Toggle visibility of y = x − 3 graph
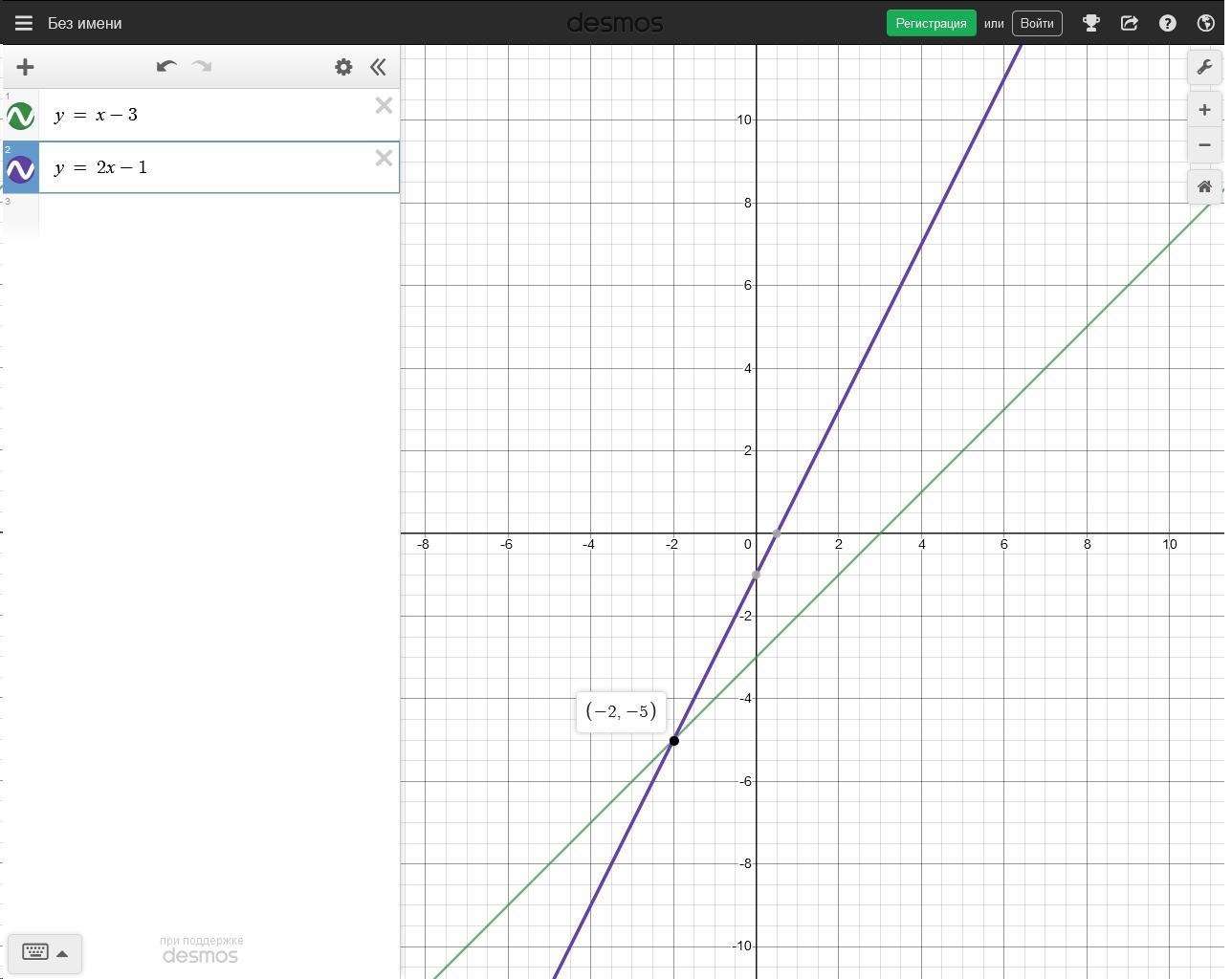This screenshot has height=979, width=1232. 20,116
